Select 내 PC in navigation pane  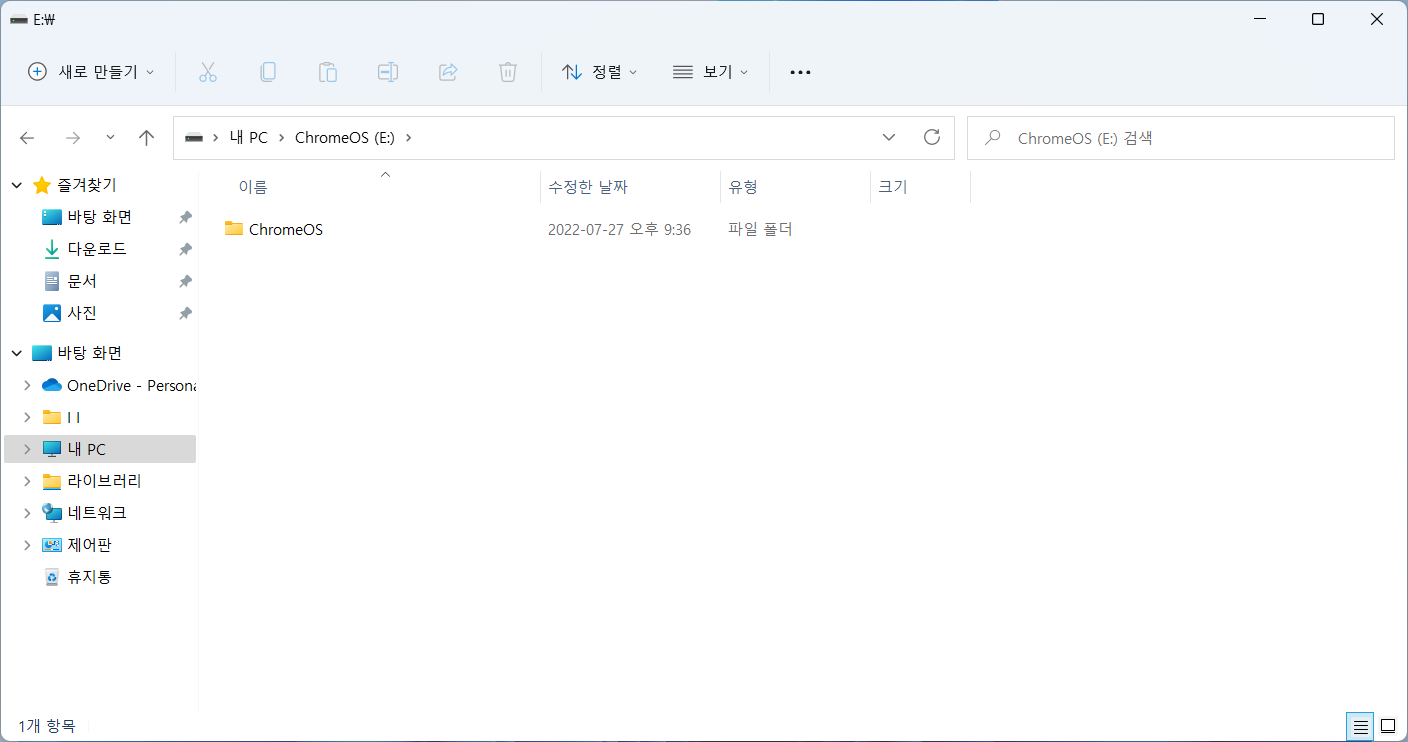click(x=87, y=449)
